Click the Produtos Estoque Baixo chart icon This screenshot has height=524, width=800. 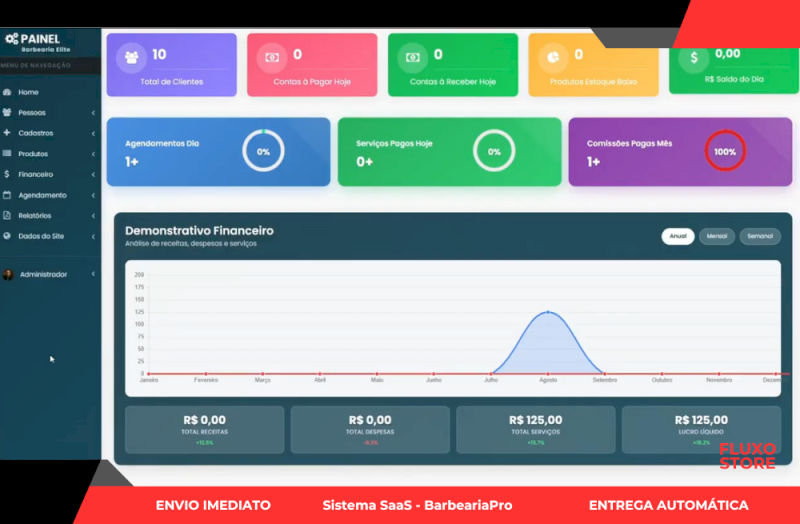click(553, 58)
